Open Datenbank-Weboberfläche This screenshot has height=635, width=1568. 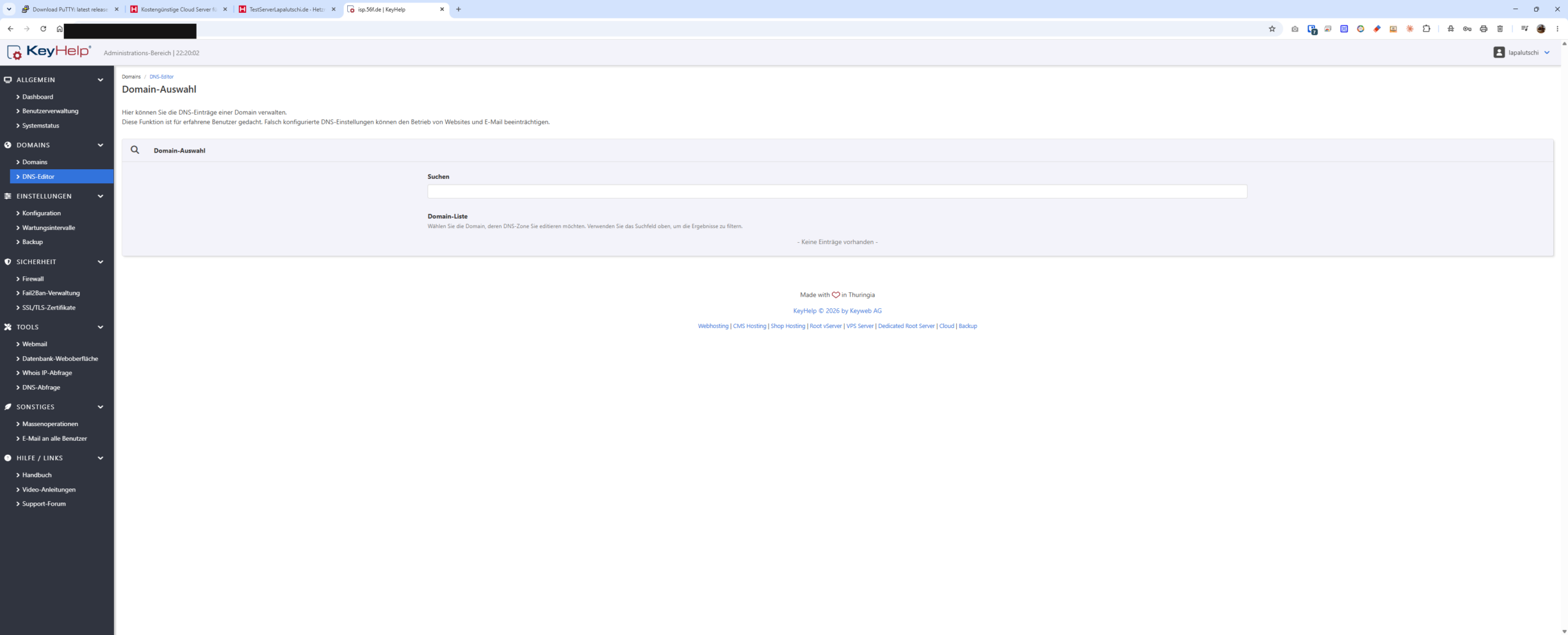[x=60, y=359]
